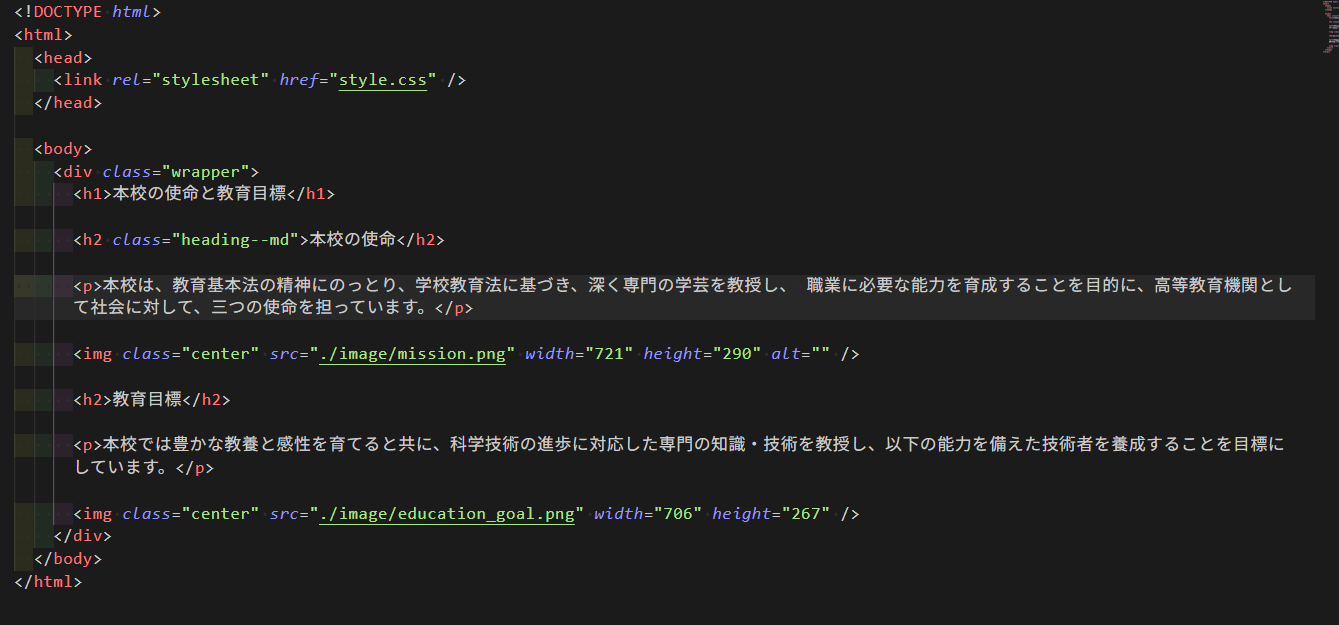Place cursor on the DOCTYPE html line
The height and width of the screenshot is (625, 1339).
[x=88, y=12]
